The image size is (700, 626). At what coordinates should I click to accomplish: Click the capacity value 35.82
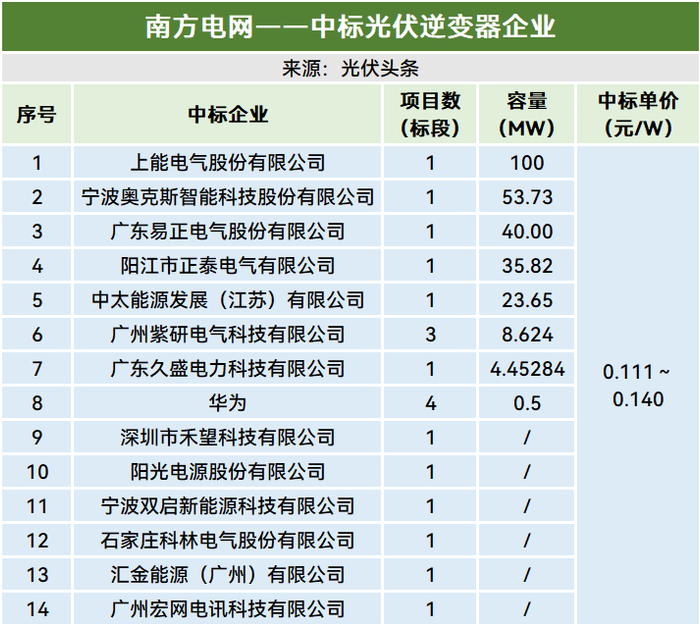tap(527, 266)
